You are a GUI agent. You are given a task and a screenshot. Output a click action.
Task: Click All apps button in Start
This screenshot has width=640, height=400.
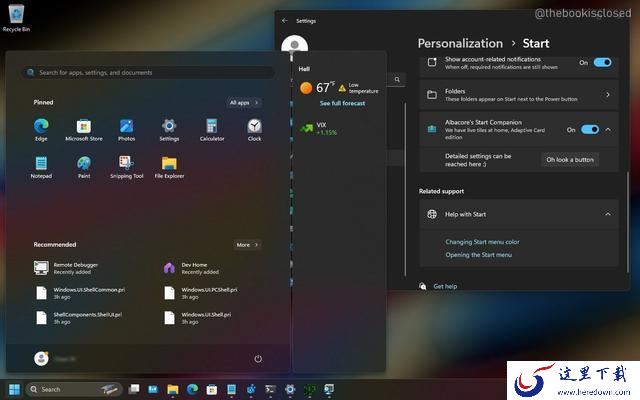click(244, 102)
